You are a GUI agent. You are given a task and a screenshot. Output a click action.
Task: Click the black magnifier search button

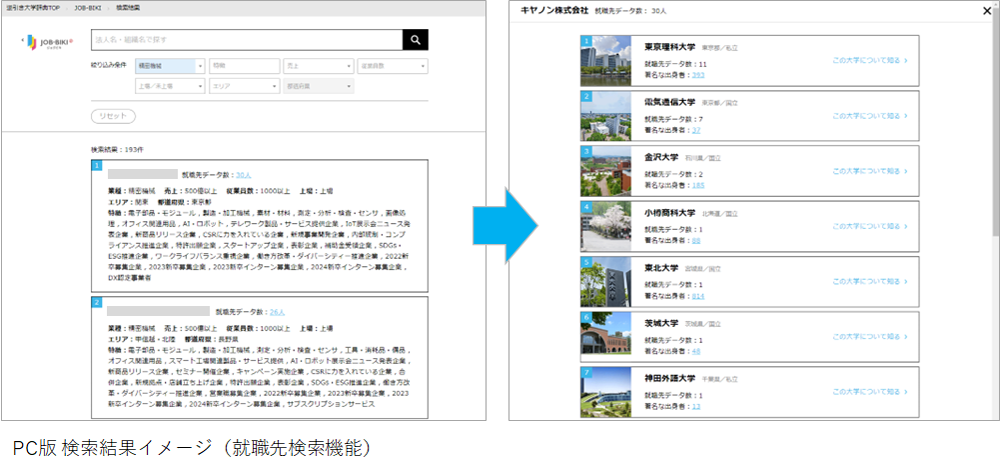coord(415,40)
